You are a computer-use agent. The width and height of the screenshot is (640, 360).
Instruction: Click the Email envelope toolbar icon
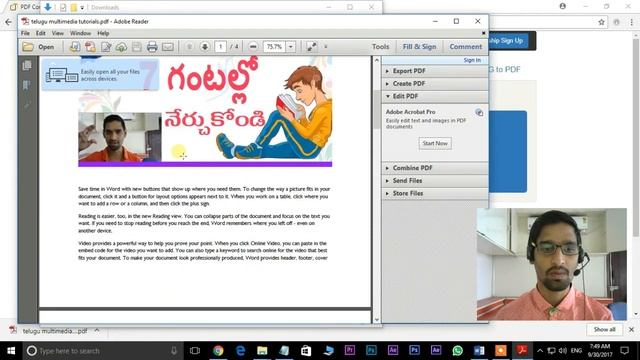pos(168,47)
